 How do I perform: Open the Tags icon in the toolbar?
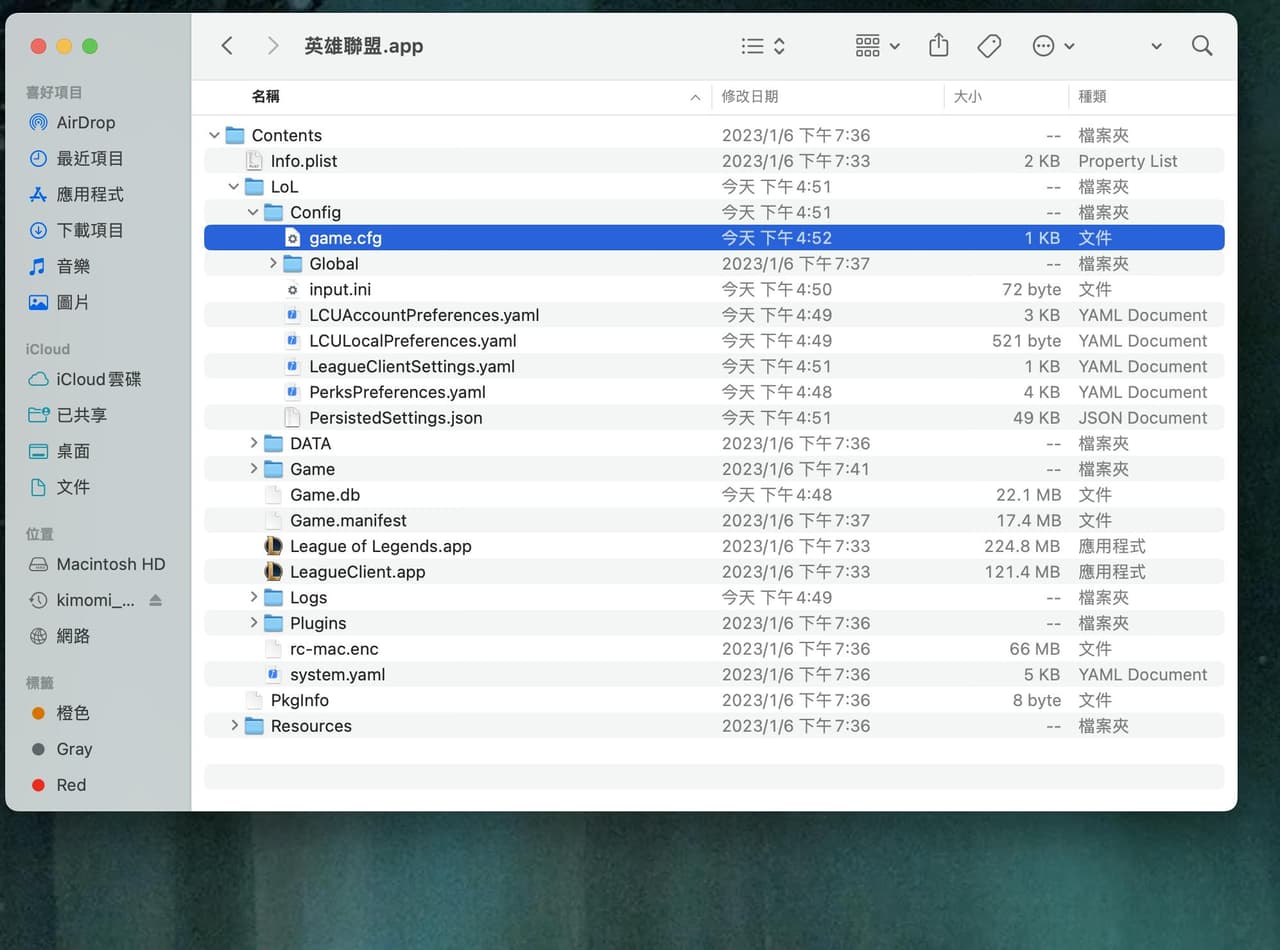(x=989, y=46)
